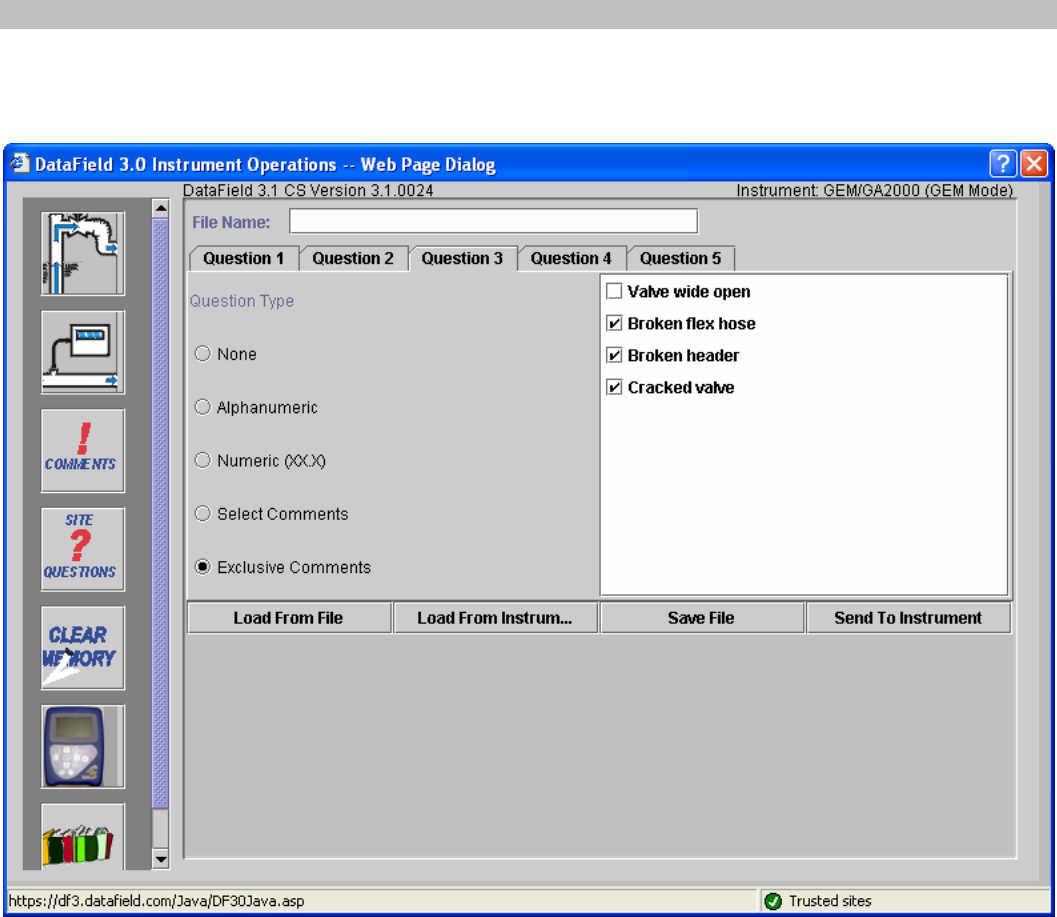The image size is (1057, 917).
Task: Open the bookshelf library icon
Action: pos(82,836)
